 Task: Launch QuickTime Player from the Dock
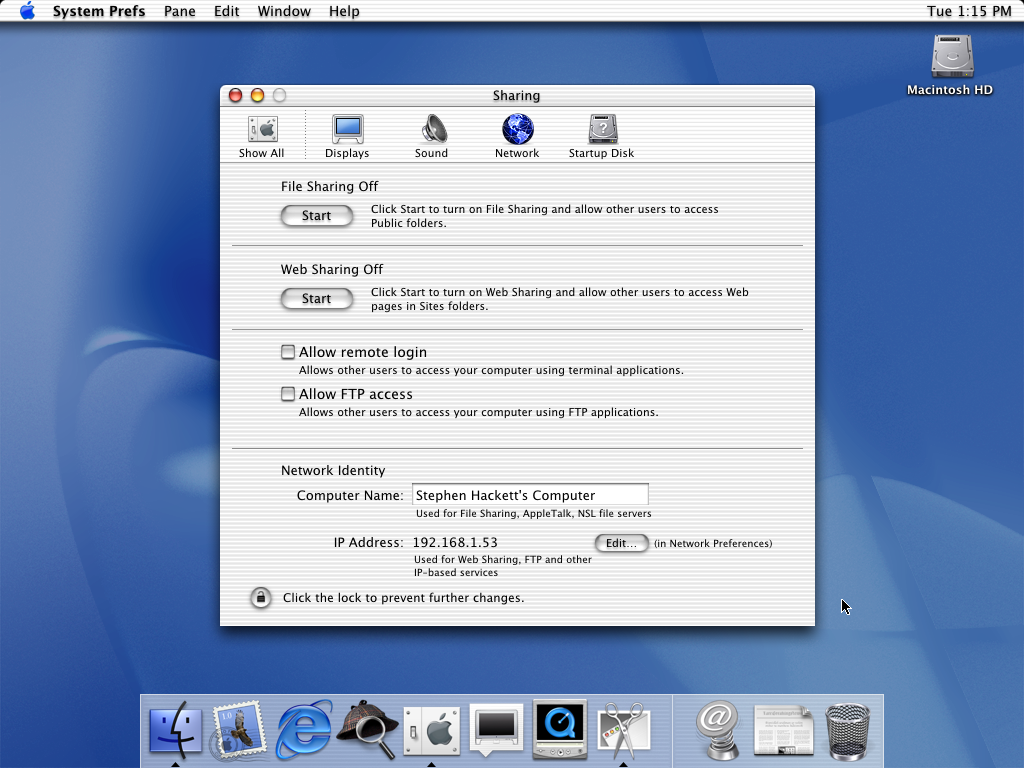[x=559, y=730]
